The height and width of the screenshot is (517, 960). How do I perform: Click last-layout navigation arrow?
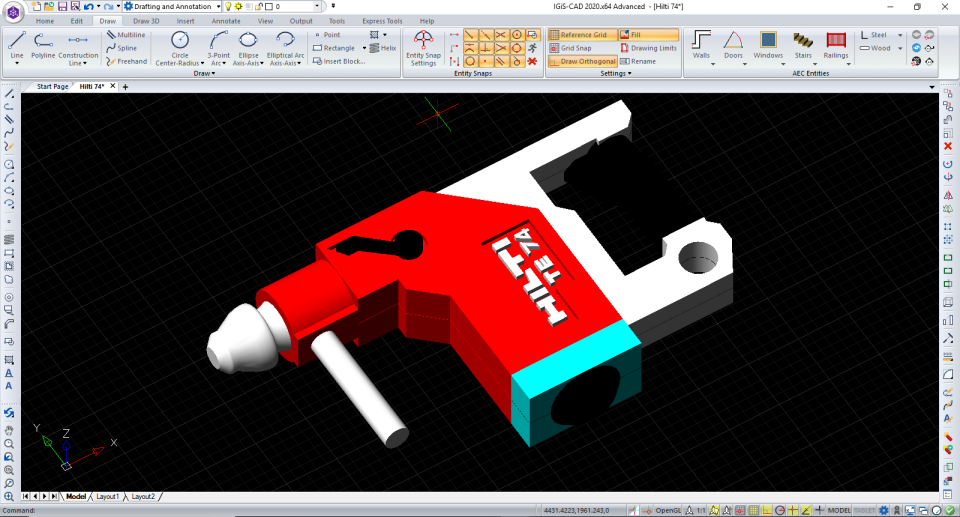pyautogui.click(x=54, y=496)
